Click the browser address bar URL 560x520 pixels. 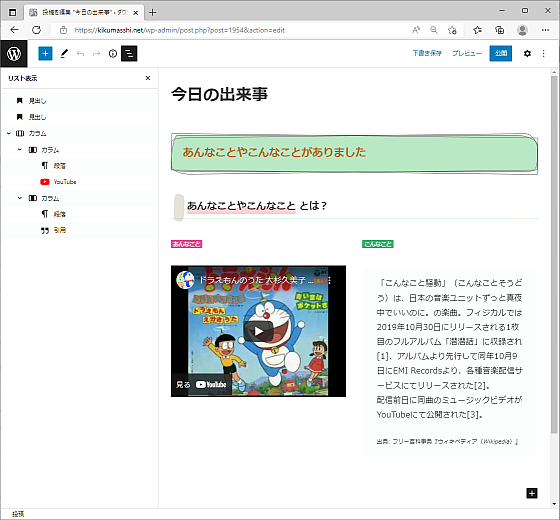point(179,30)
